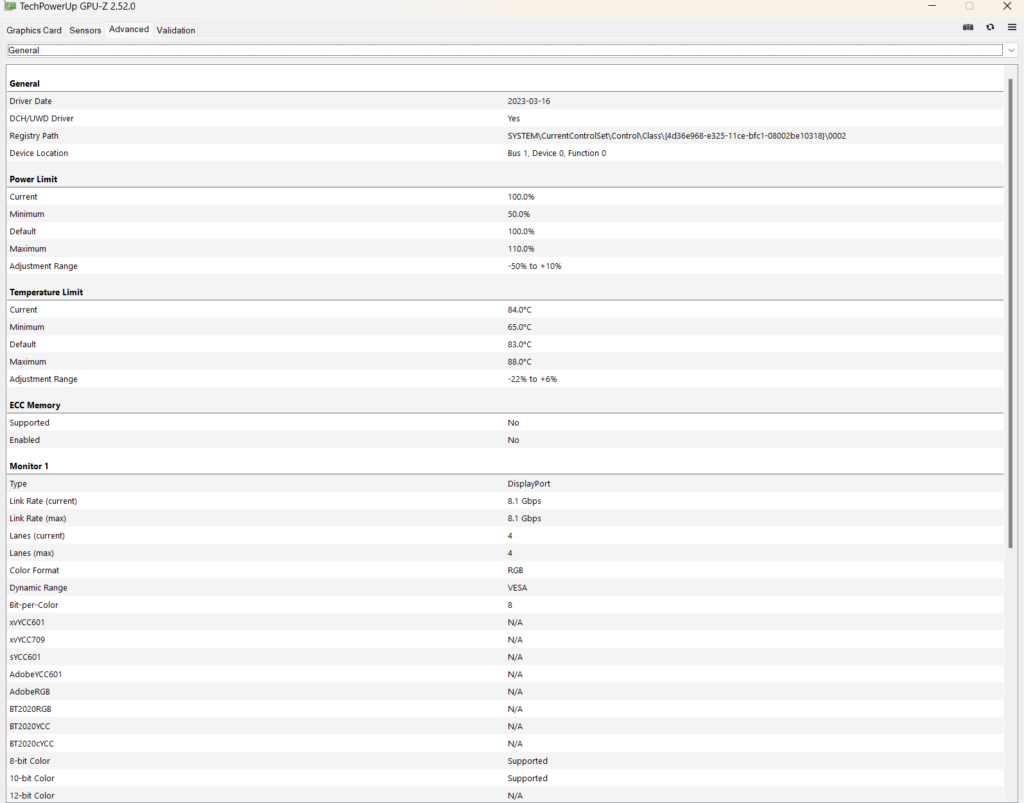Select the DisplayPort monitor type value
Screen dimensions: 1024x803
coord(529,484)
